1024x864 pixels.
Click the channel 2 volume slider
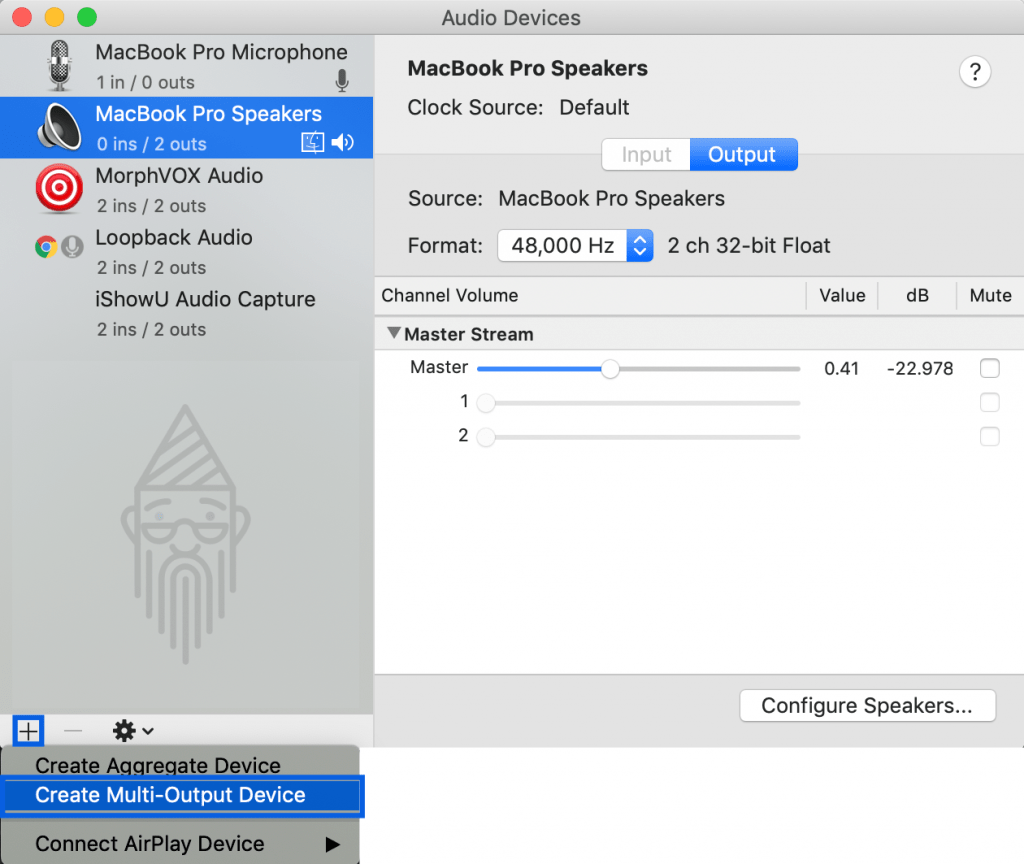pos(638,437)
